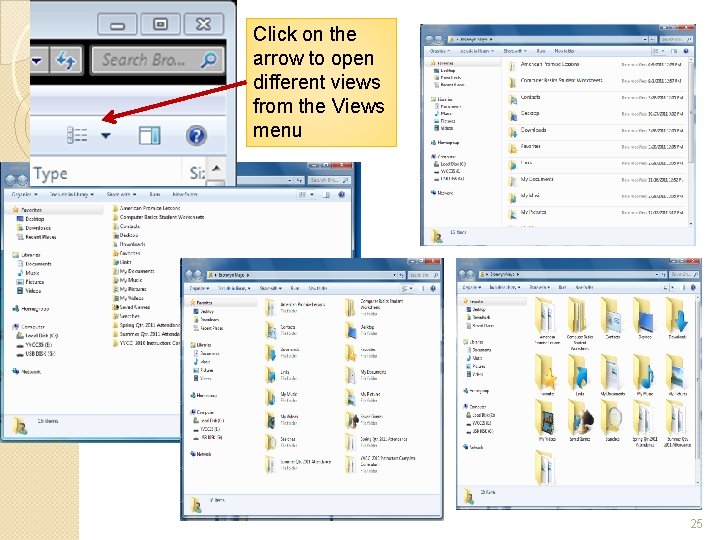Open My Music folder in large-icons window
The width and height of the screenshot is (720, 540).
tap(645, 375)
